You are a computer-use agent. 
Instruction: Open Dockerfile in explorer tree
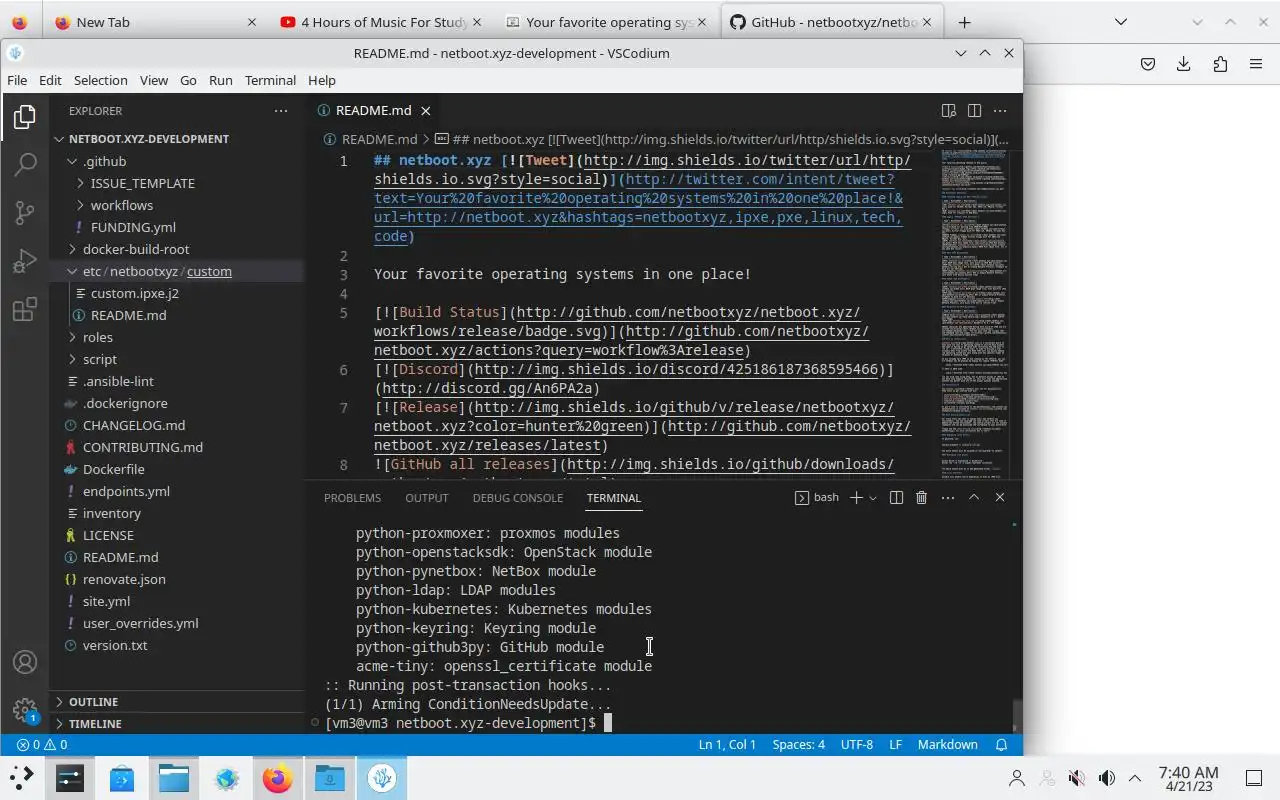177,469
